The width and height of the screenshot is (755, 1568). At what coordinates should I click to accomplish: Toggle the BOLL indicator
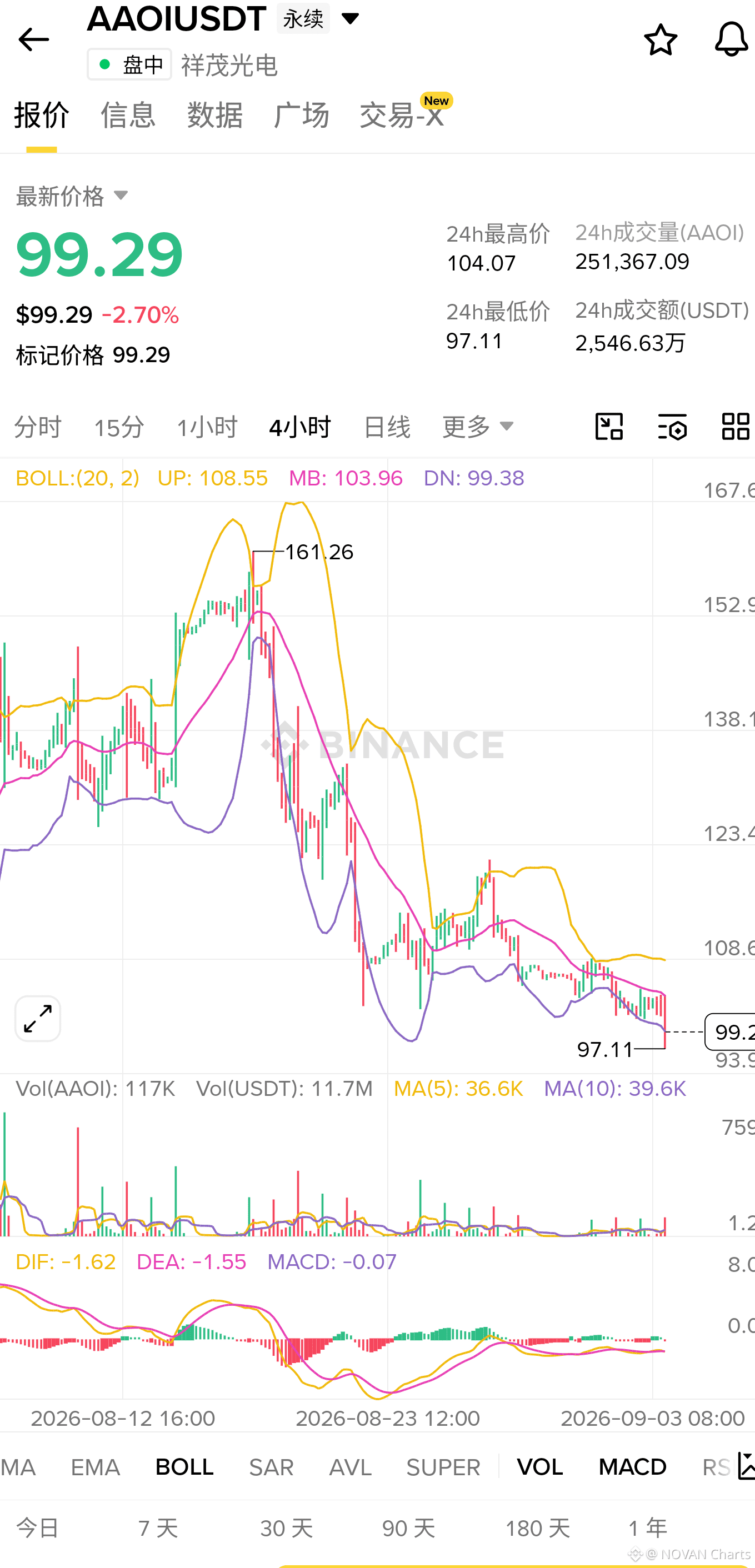click(x=184, y=1467)
